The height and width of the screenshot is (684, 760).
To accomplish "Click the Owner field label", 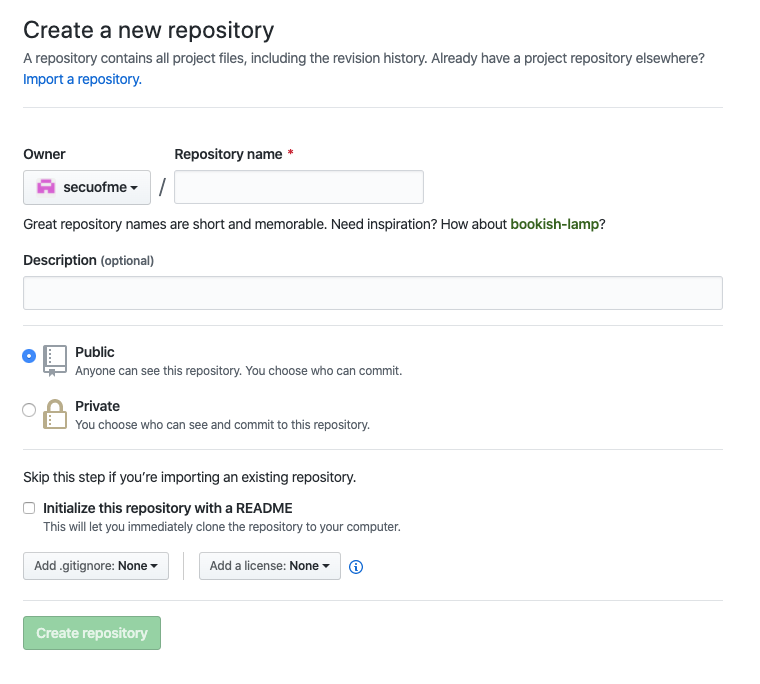I will click(x=44, y=154).
